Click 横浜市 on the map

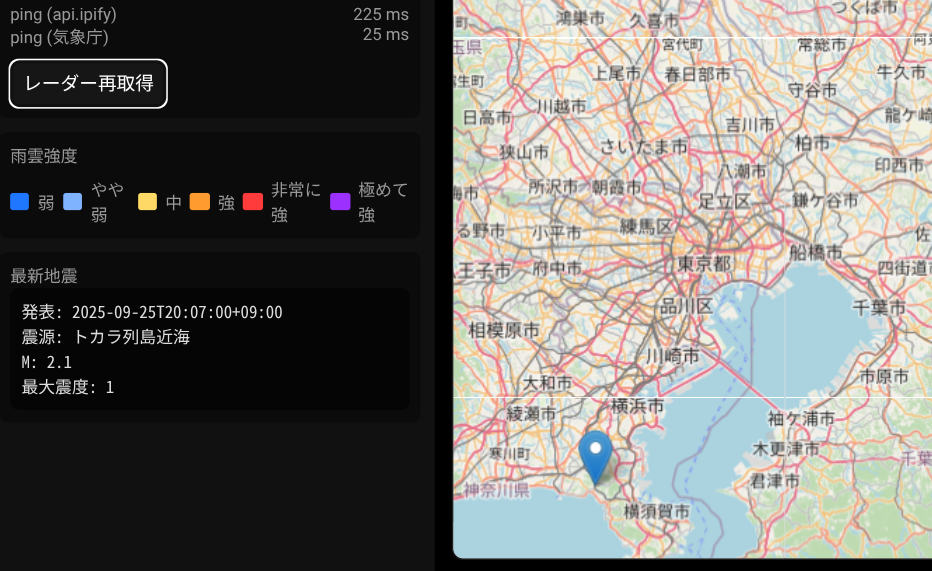tap(638, 406)
